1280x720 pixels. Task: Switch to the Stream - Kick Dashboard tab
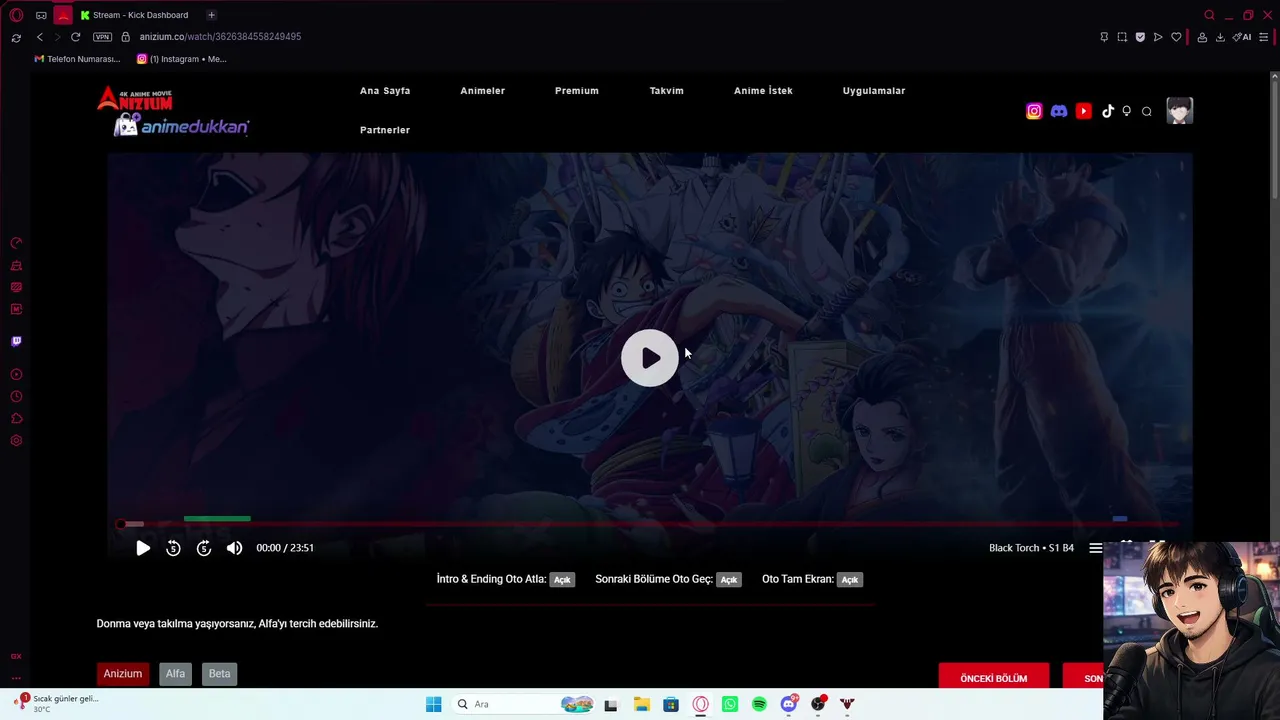[139, 15]
